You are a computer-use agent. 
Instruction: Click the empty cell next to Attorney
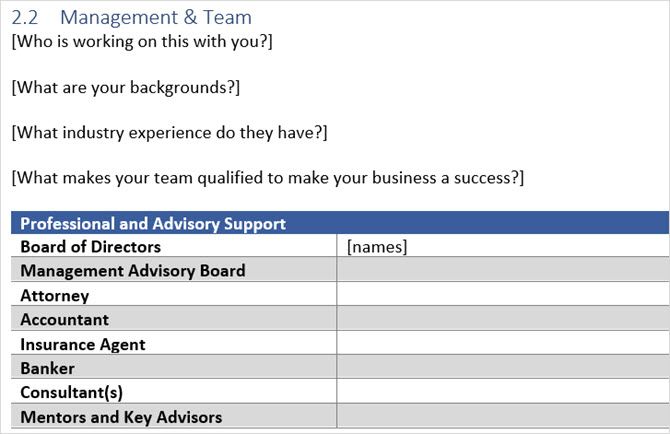502,296
